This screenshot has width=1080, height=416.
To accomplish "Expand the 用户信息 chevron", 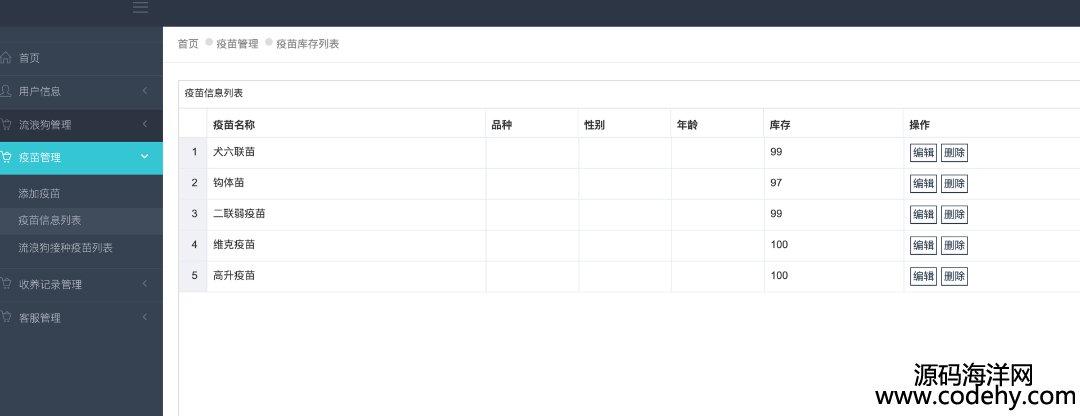I will pyautogui.click(x=145, y=90).
